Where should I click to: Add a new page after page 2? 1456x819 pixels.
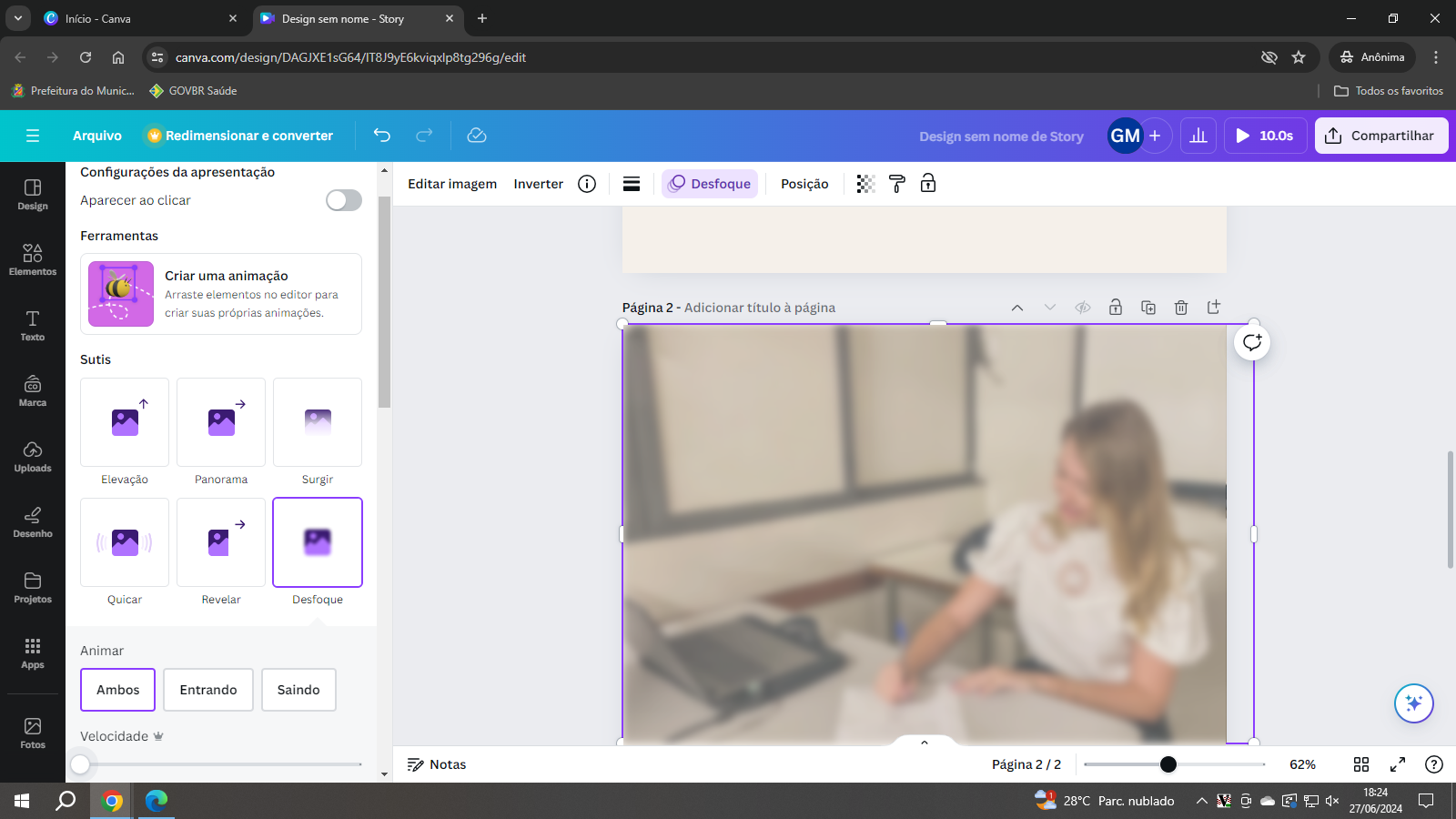pos(1214,308)
